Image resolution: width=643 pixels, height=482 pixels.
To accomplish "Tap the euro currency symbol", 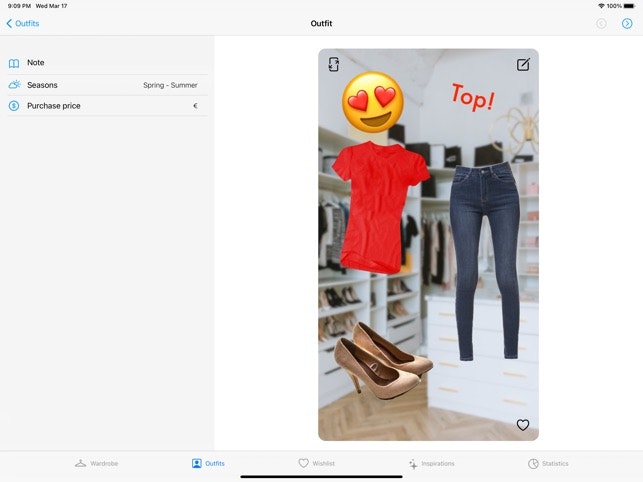I will point(195,106).
